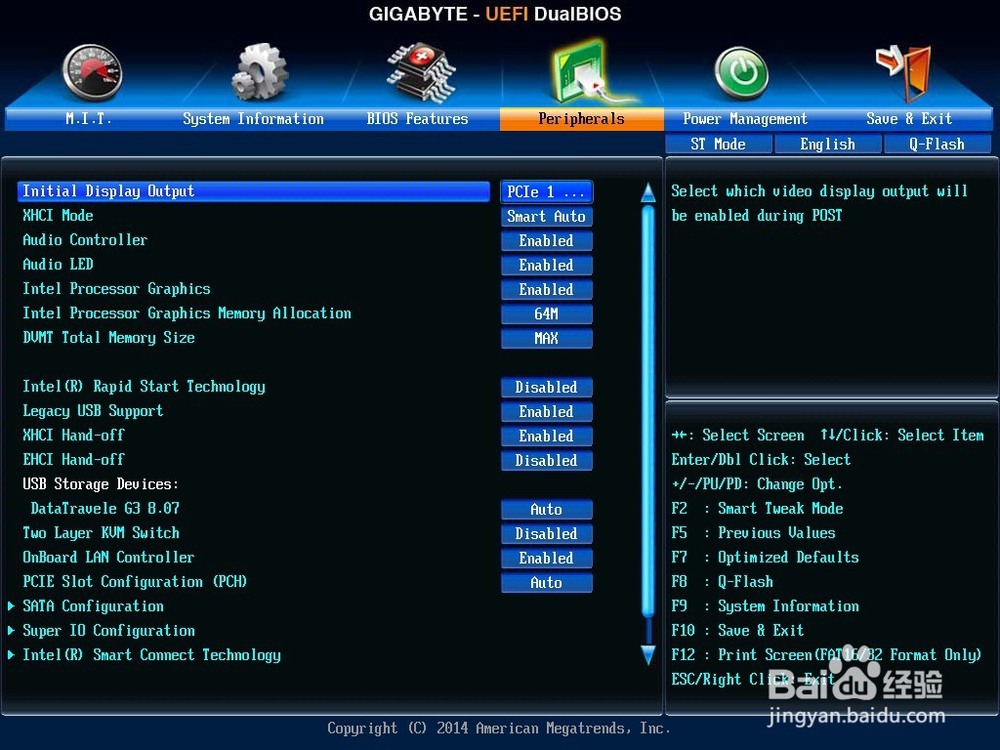Change PCIE Slot Configuration Auto value
1000x750 pixels.
(547, 582)
